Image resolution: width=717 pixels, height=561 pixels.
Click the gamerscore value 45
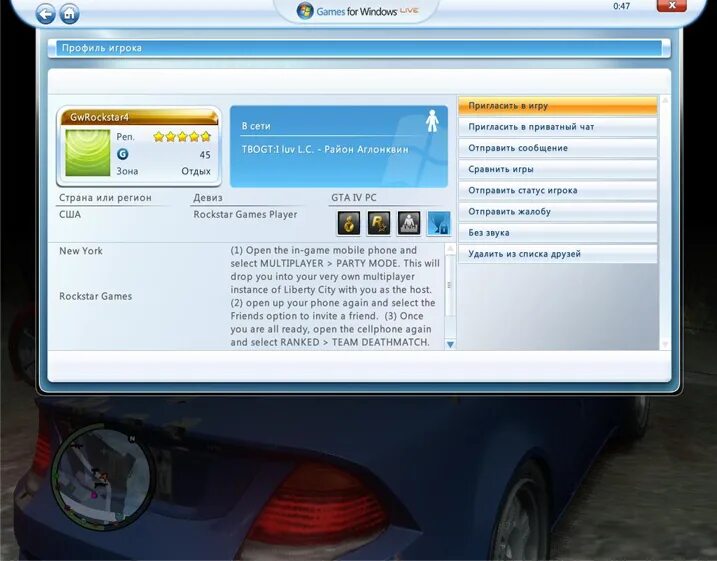205,155
